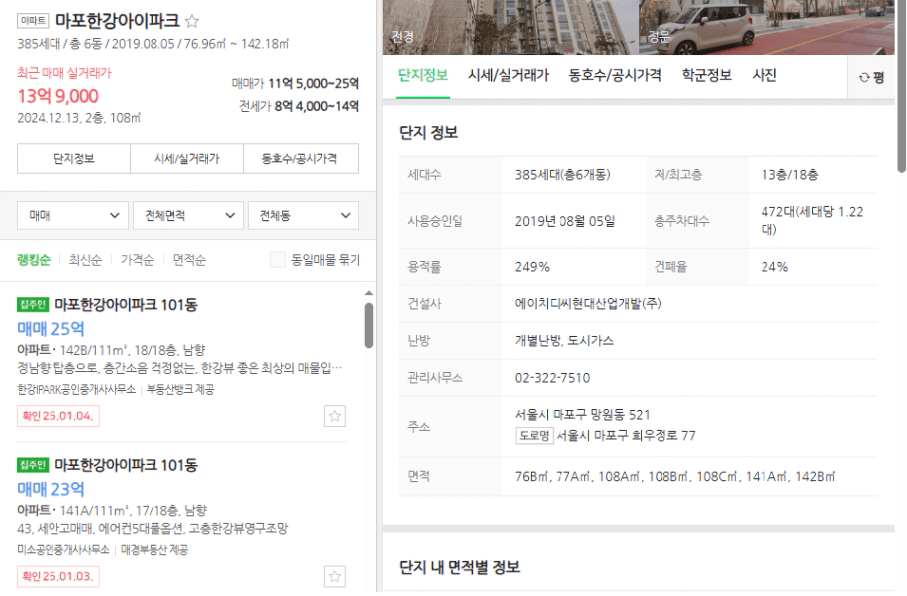The image size is (907, 596).
Task: Switch to the 사진 tab
Action: tap(764, 75)
